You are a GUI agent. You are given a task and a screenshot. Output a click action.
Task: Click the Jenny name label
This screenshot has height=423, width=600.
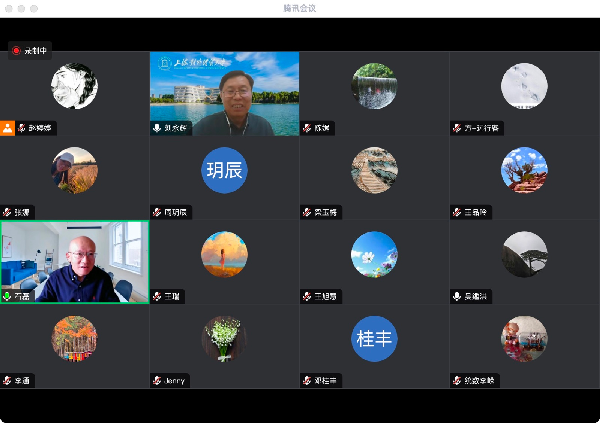click(x=176, y=380)
